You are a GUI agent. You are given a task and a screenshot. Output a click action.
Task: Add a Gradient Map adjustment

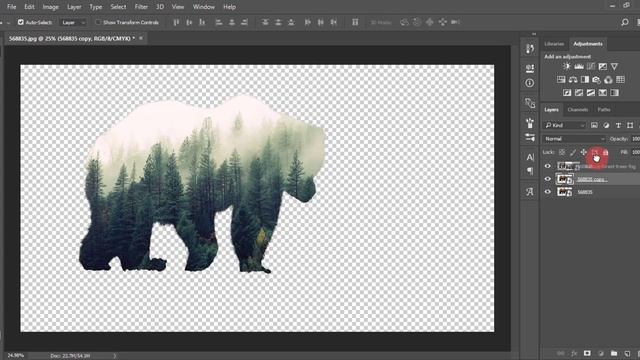614,93
